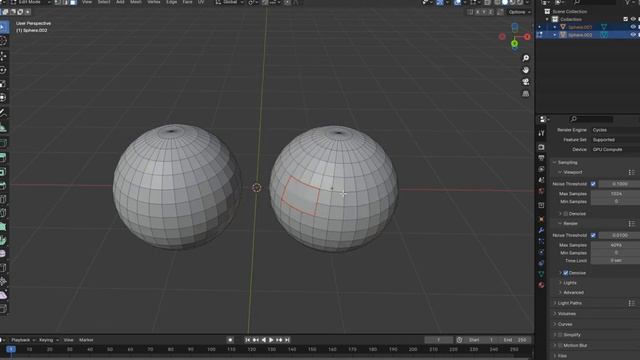Open the Tool tab in the Properties editor
640x360 pixels.
point(541,133)
